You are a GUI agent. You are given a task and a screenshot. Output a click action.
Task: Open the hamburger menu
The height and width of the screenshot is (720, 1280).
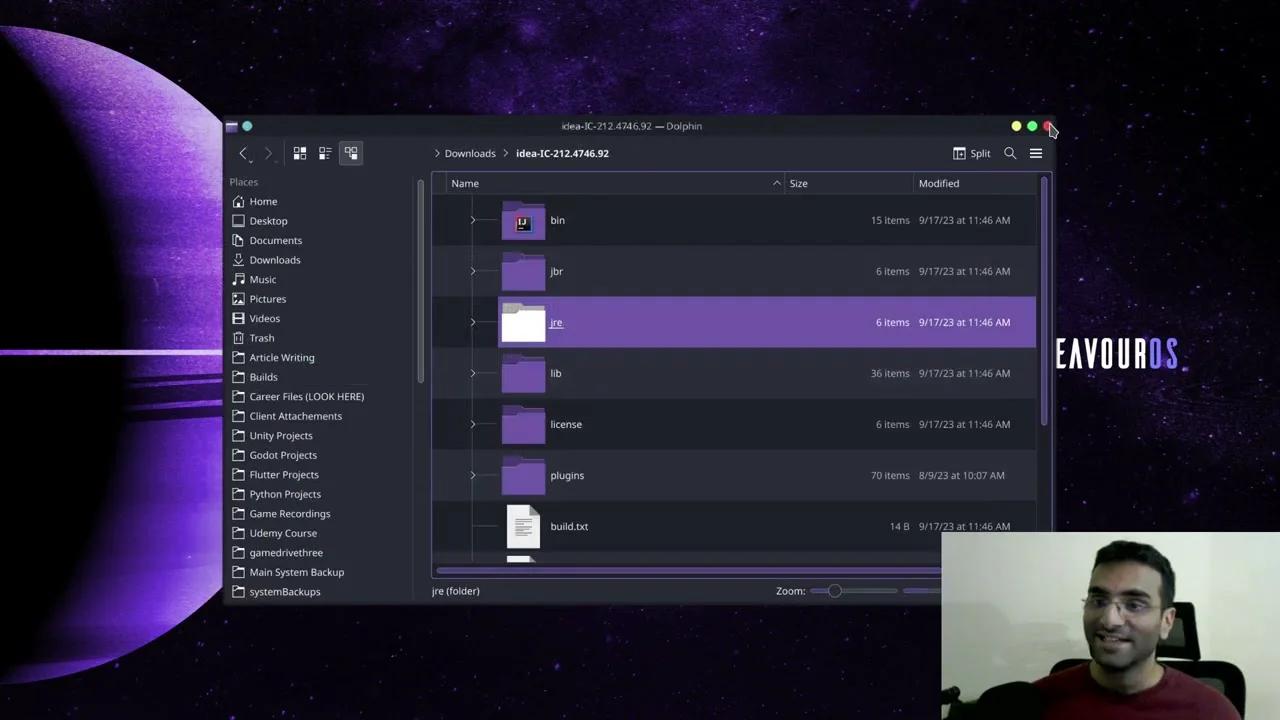click(x=1036, y=153)
